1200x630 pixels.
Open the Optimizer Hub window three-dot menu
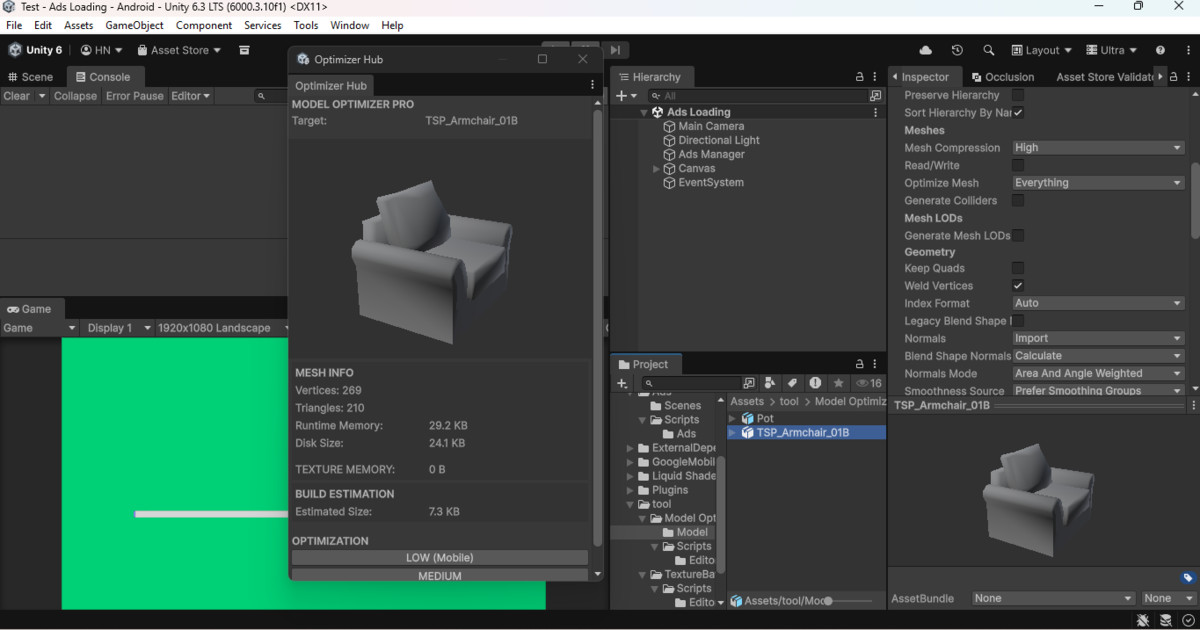pyautogui.click(x=592, y=86)
